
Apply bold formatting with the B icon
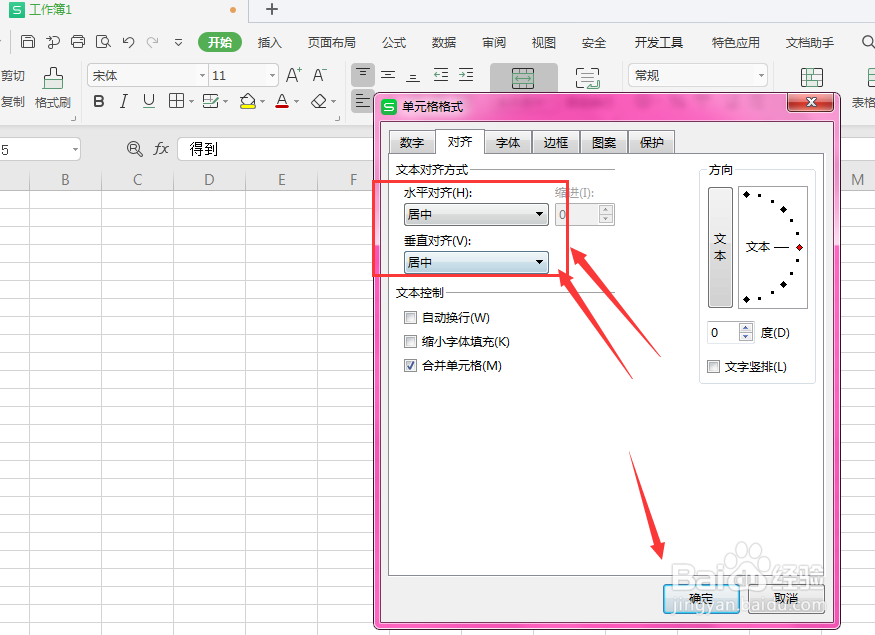coord(98,101)
